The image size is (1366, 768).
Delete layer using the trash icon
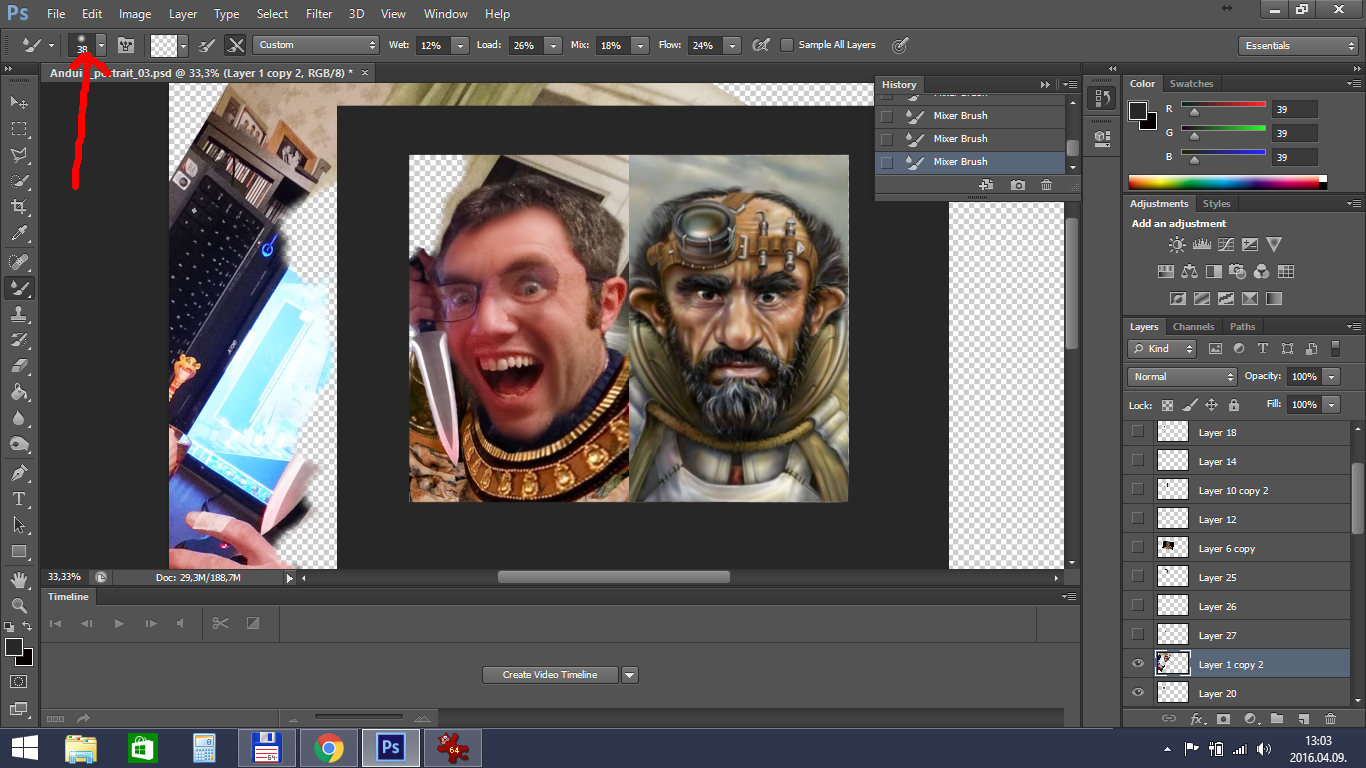click(x=1329, y=719)
